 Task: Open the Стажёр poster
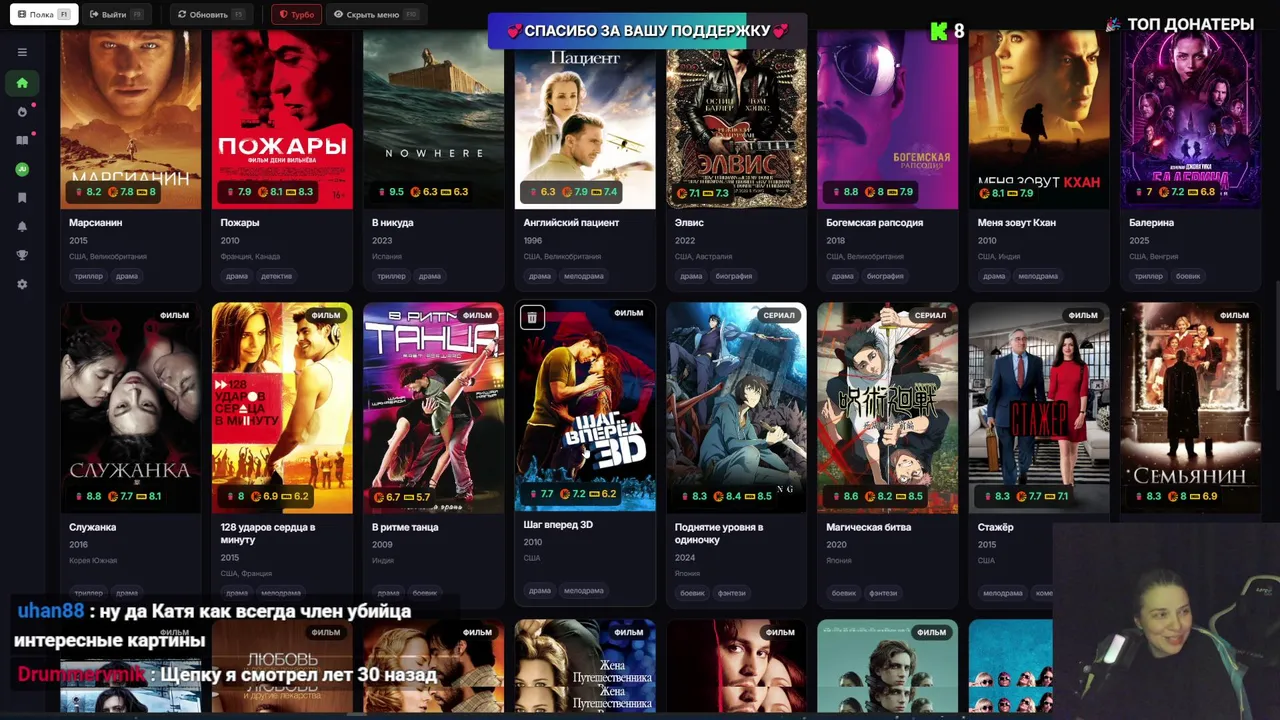(x=1039, y=407)
